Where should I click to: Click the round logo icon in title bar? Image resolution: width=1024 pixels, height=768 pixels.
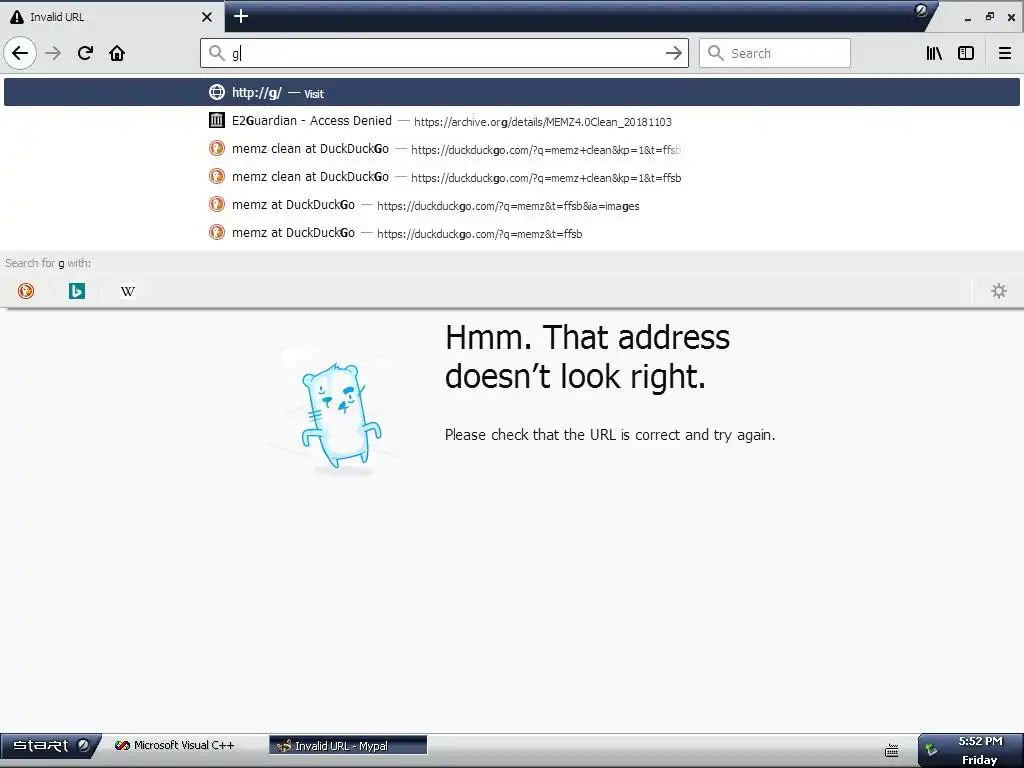921,10
